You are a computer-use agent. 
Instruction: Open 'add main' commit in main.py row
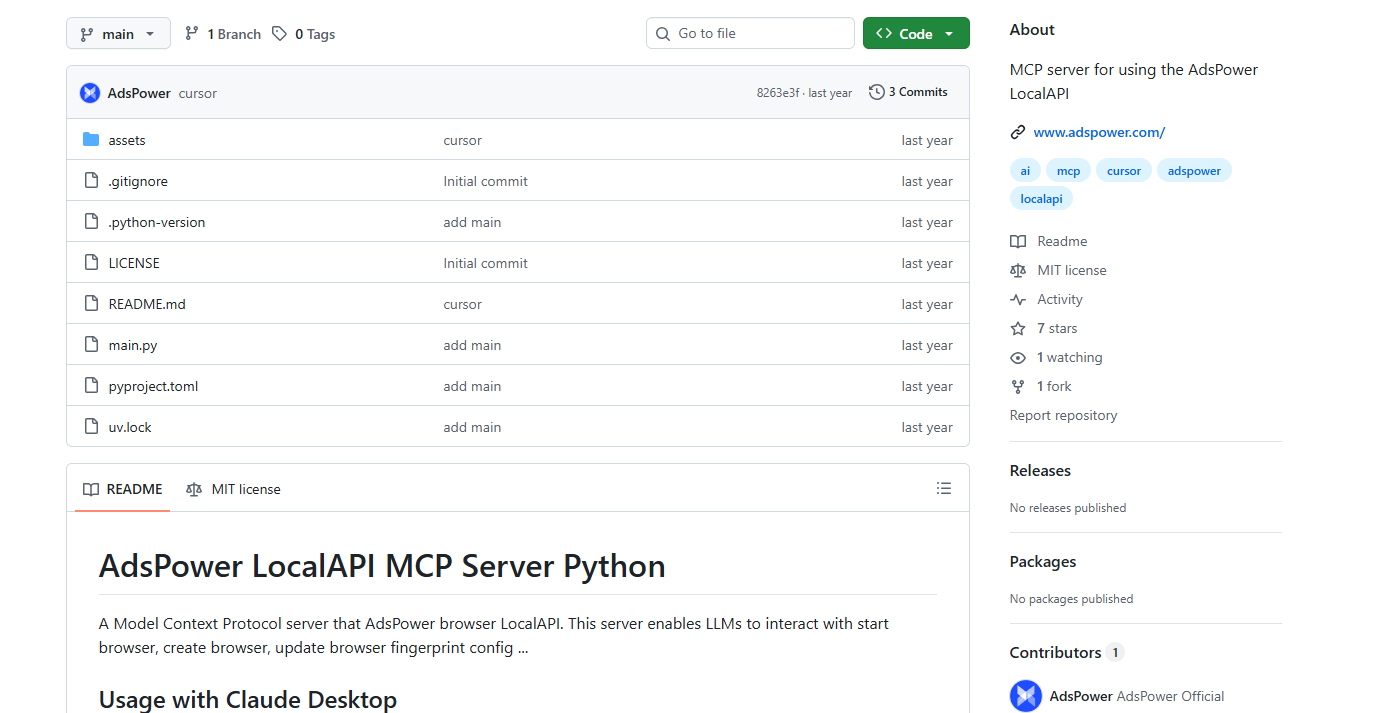(x=472, y=345)
